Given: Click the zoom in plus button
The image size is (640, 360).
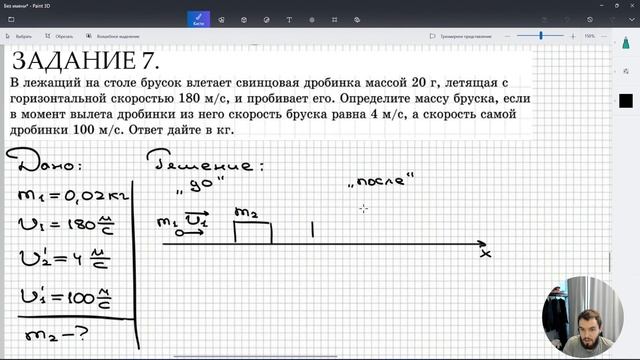Looking at the screenshot, I should click(573, 36).
